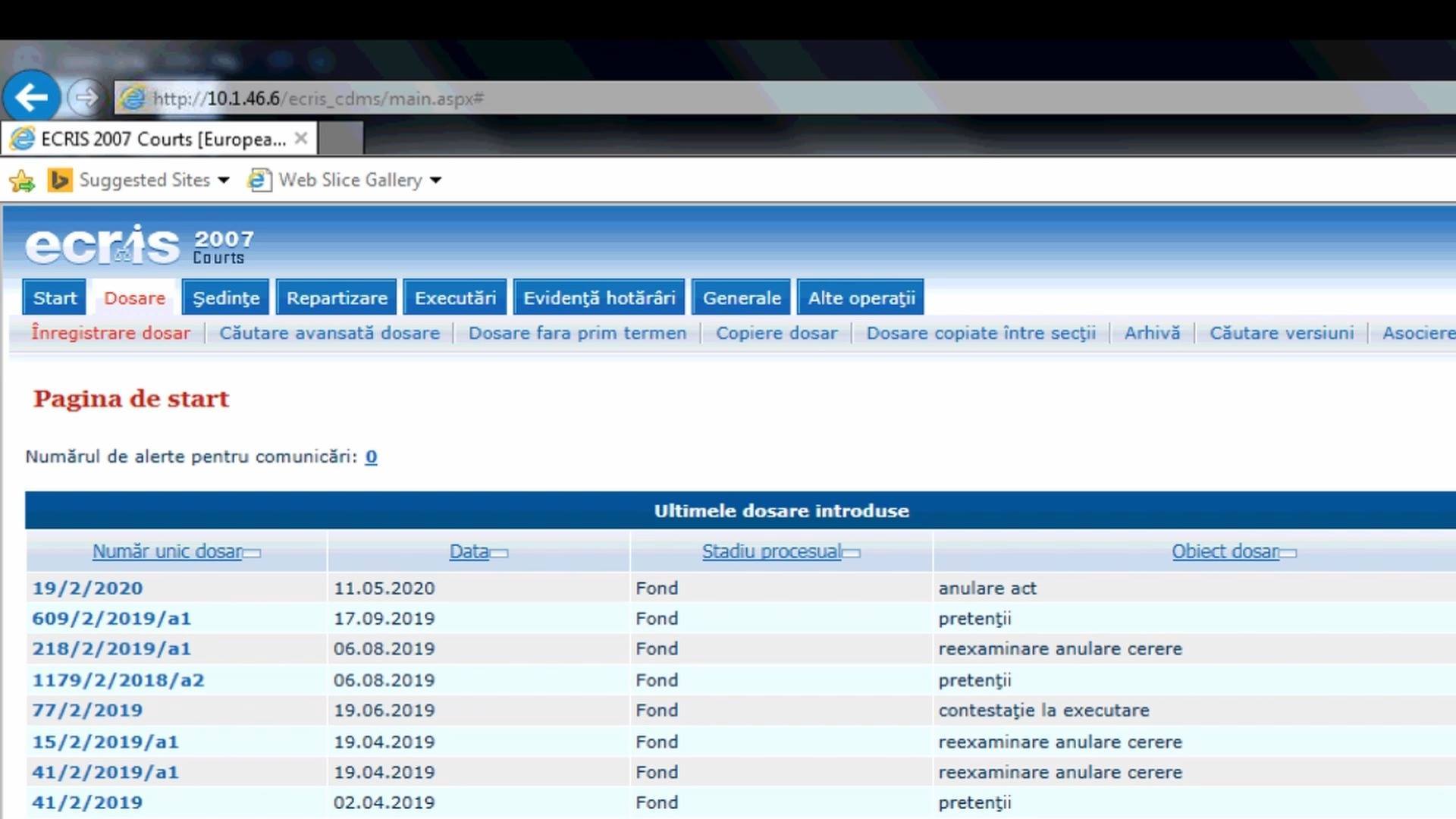Go back using the browser back arrow

click(31, 96)
